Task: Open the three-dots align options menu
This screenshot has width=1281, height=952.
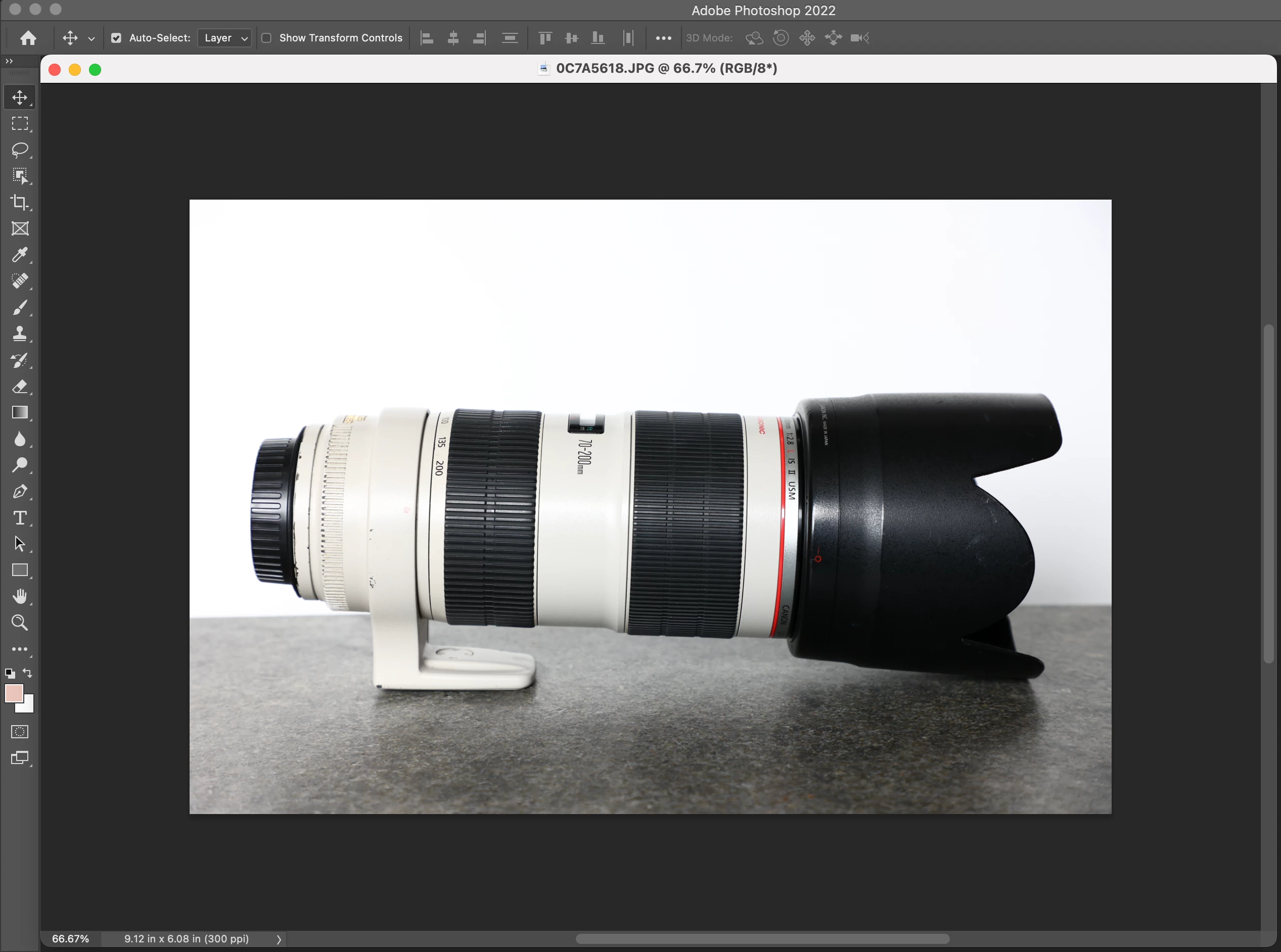Action: point(664,38)
